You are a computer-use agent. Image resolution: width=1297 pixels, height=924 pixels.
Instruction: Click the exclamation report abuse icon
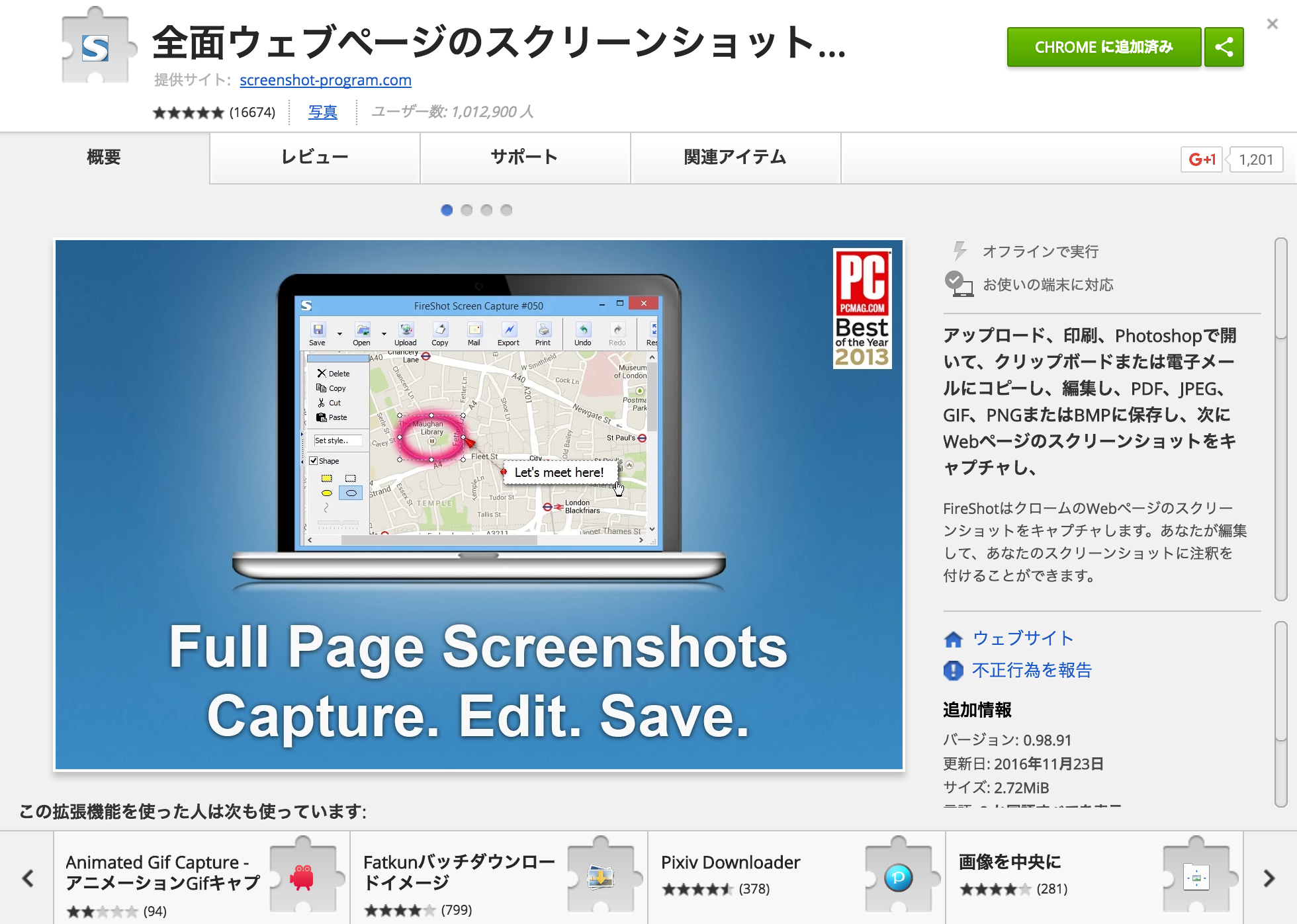click(x=953, y=671)
